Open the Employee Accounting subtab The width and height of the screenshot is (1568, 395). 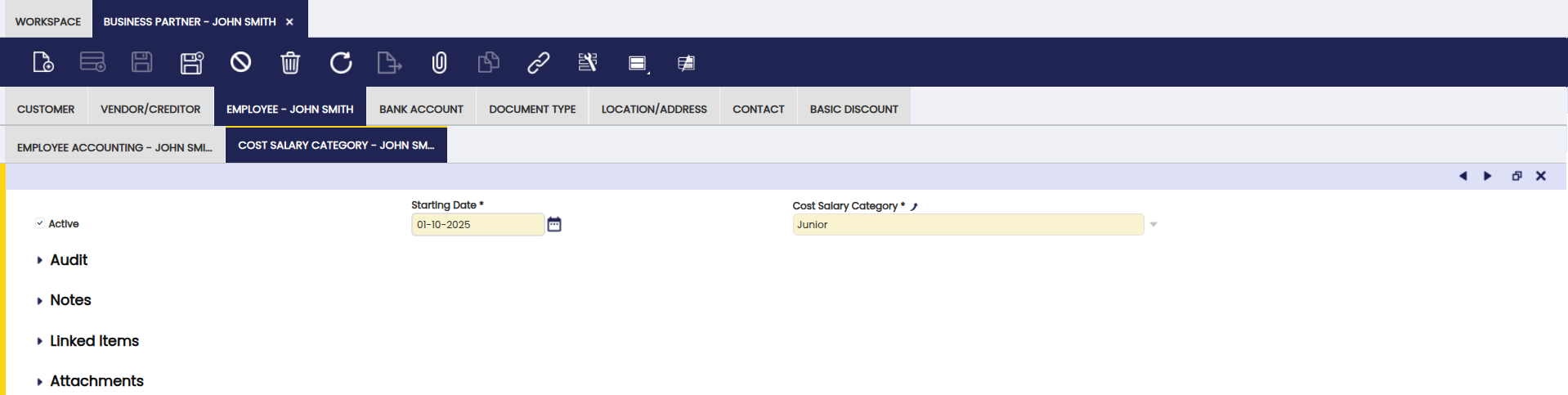coord(114,147)
